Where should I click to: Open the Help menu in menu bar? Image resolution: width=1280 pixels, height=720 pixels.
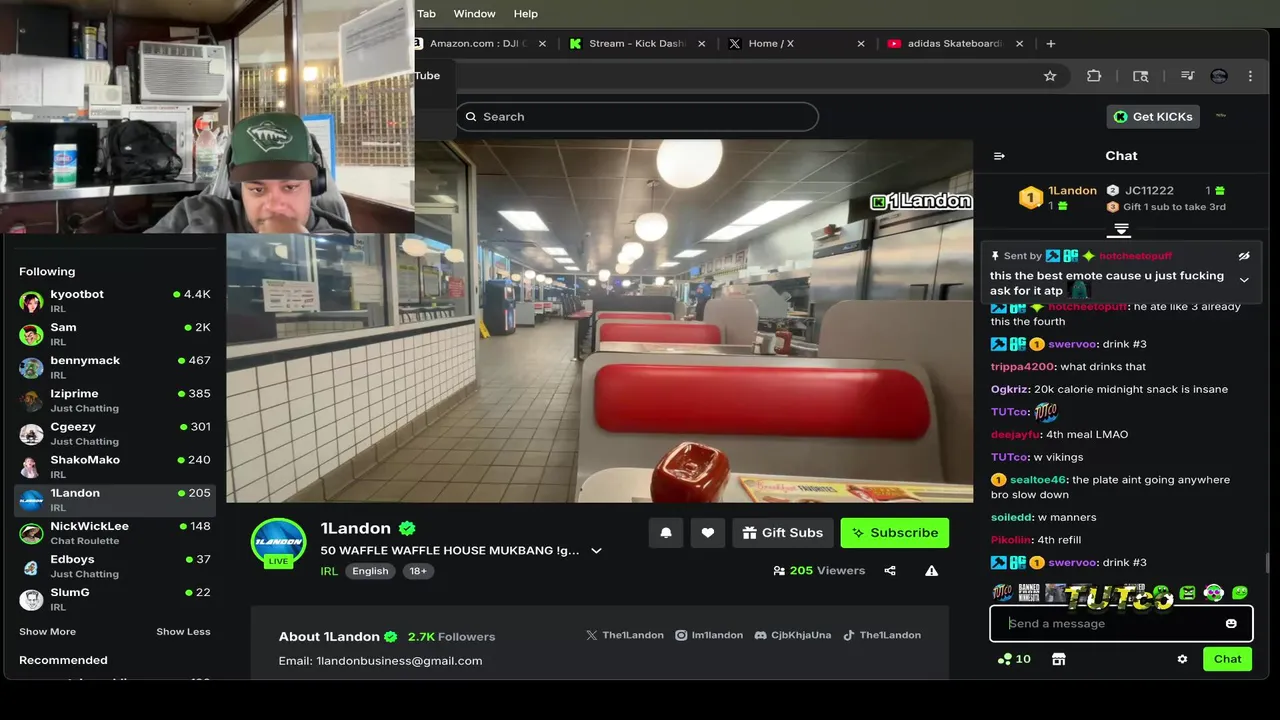526,14
